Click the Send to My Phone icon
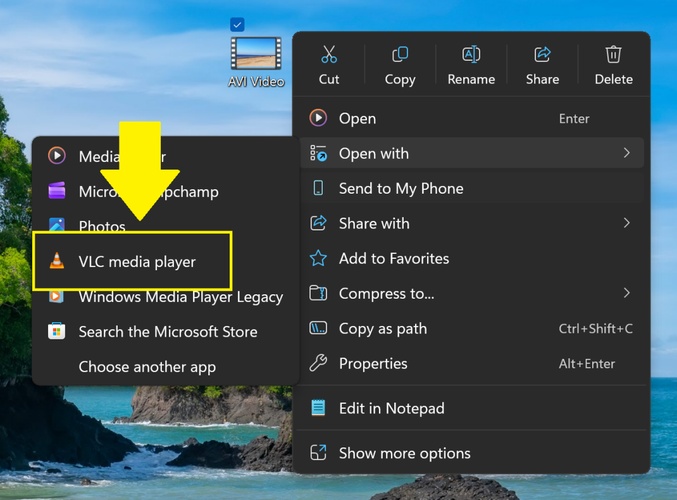 click(x=318, y=188)
